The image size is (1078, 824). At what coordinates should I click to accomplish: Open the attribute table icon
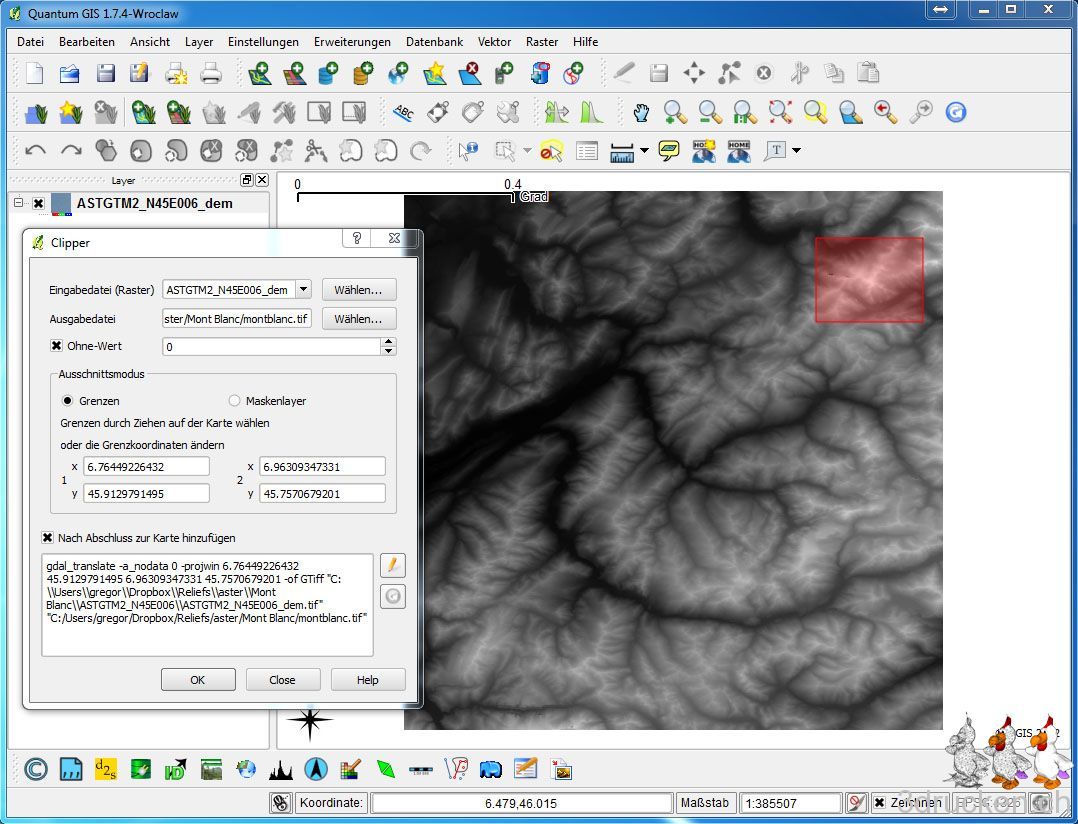(587, 151)
